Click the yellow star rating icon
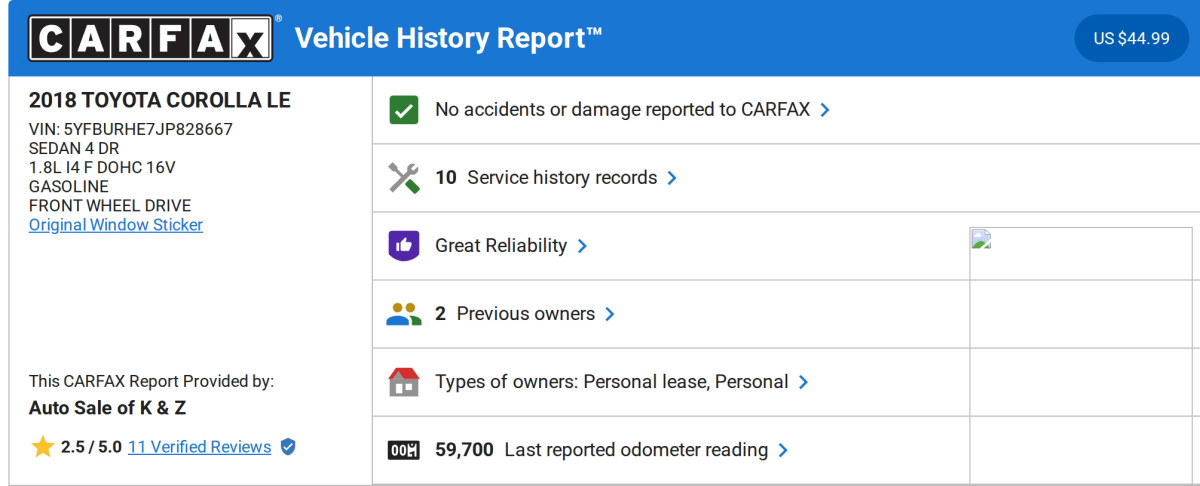 42,447
